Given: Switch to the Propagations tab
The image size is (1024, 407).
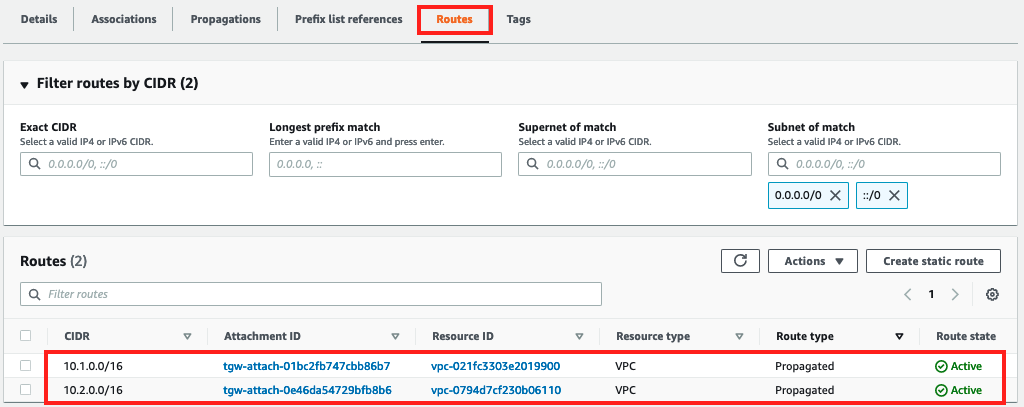Looking at the screenshot, I should coord(225,19).
